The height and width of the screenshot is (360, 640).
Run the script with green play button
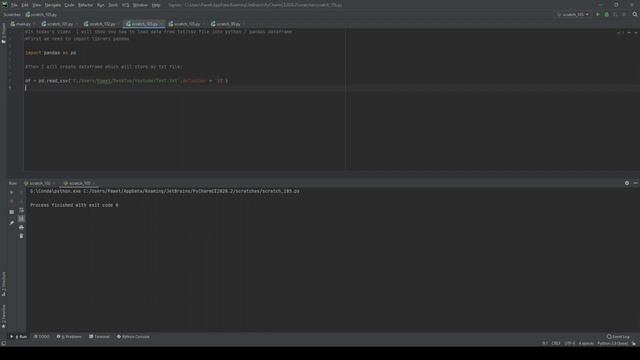click(x=598, y=14)
